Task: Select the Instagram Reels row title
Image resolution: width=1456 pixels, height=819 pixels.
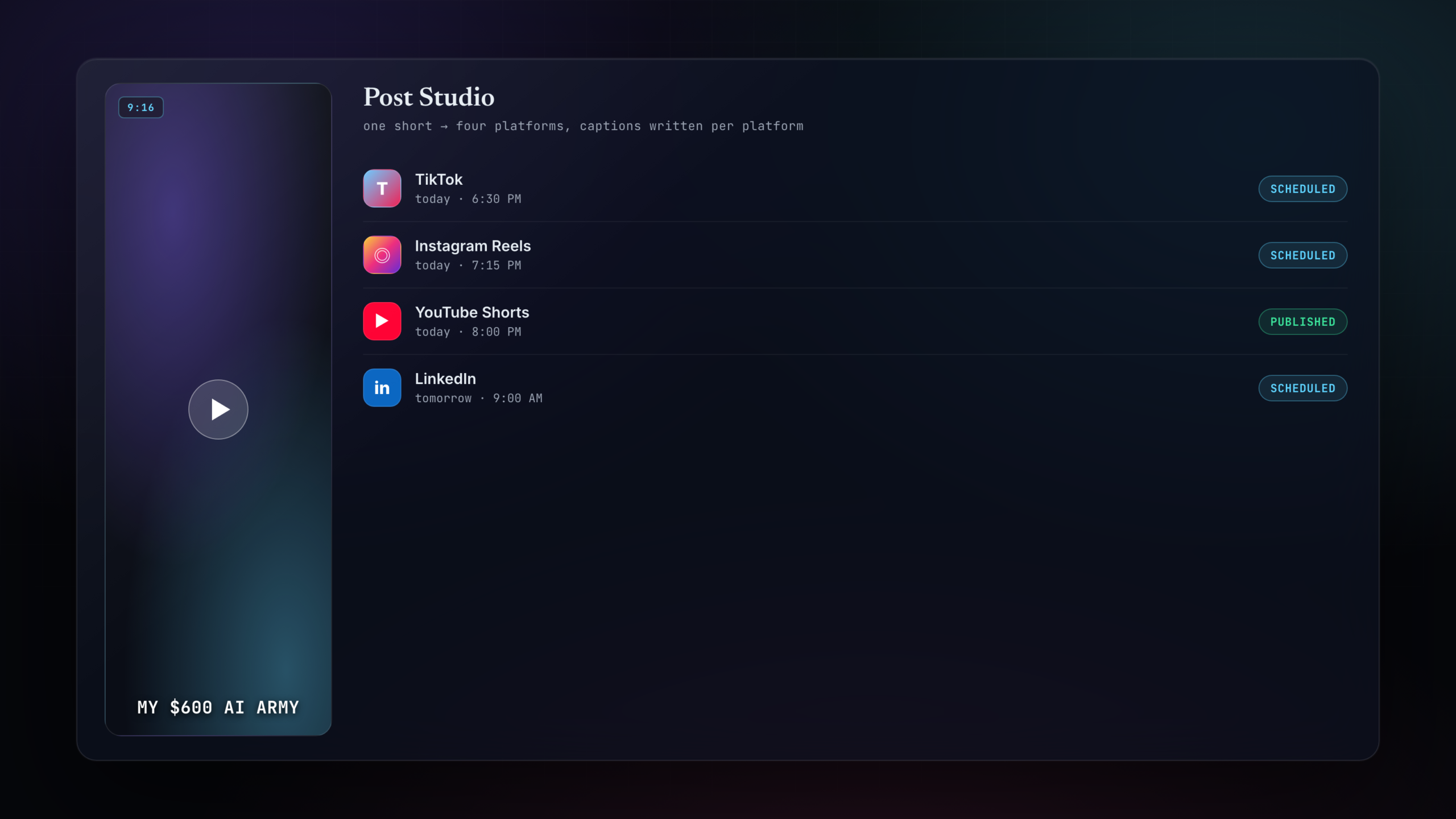Action: click(473, 246)
